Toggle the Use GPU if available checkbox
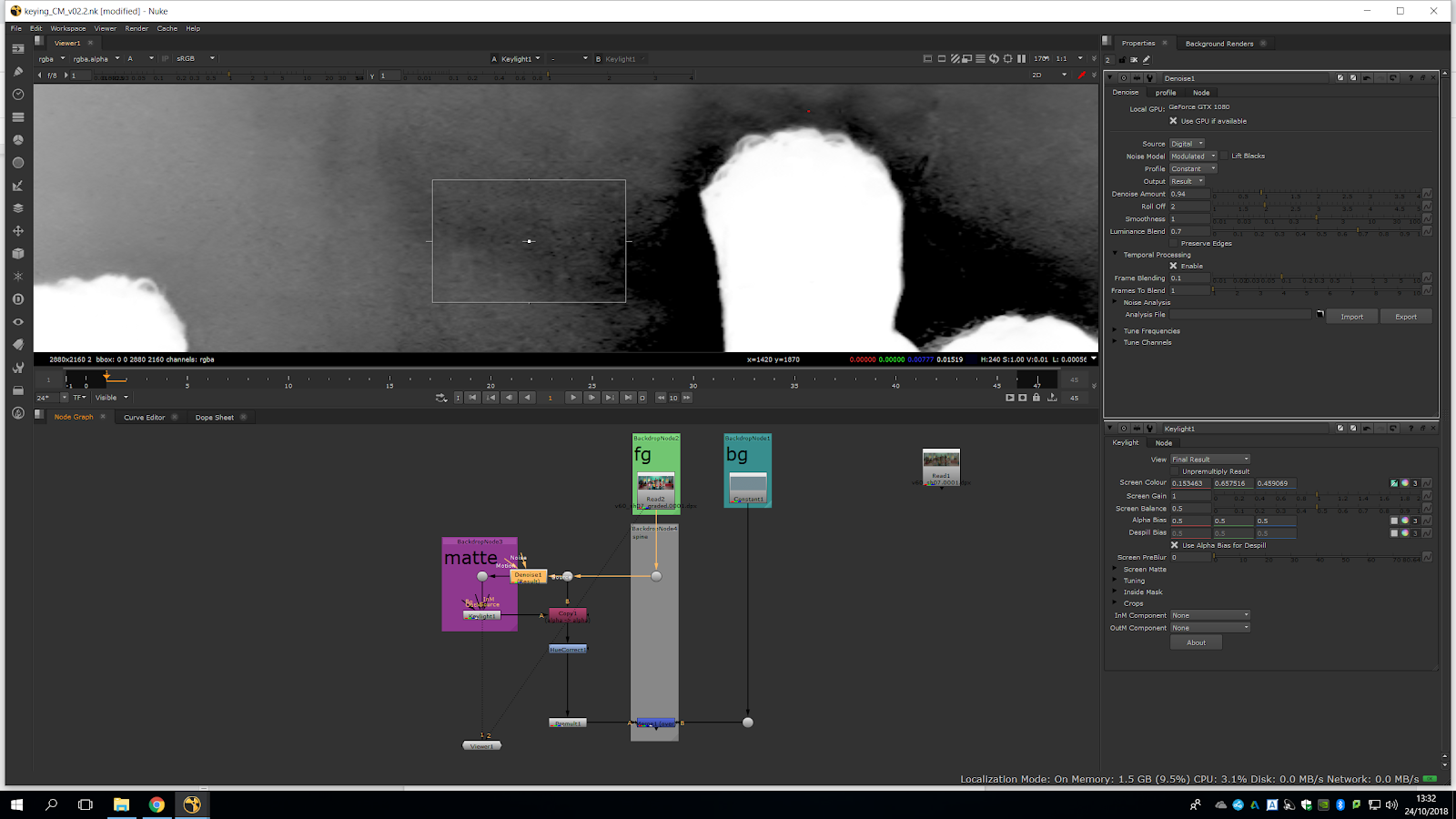The width and height of the screenshot is (1456, 819). point(1173,121)
